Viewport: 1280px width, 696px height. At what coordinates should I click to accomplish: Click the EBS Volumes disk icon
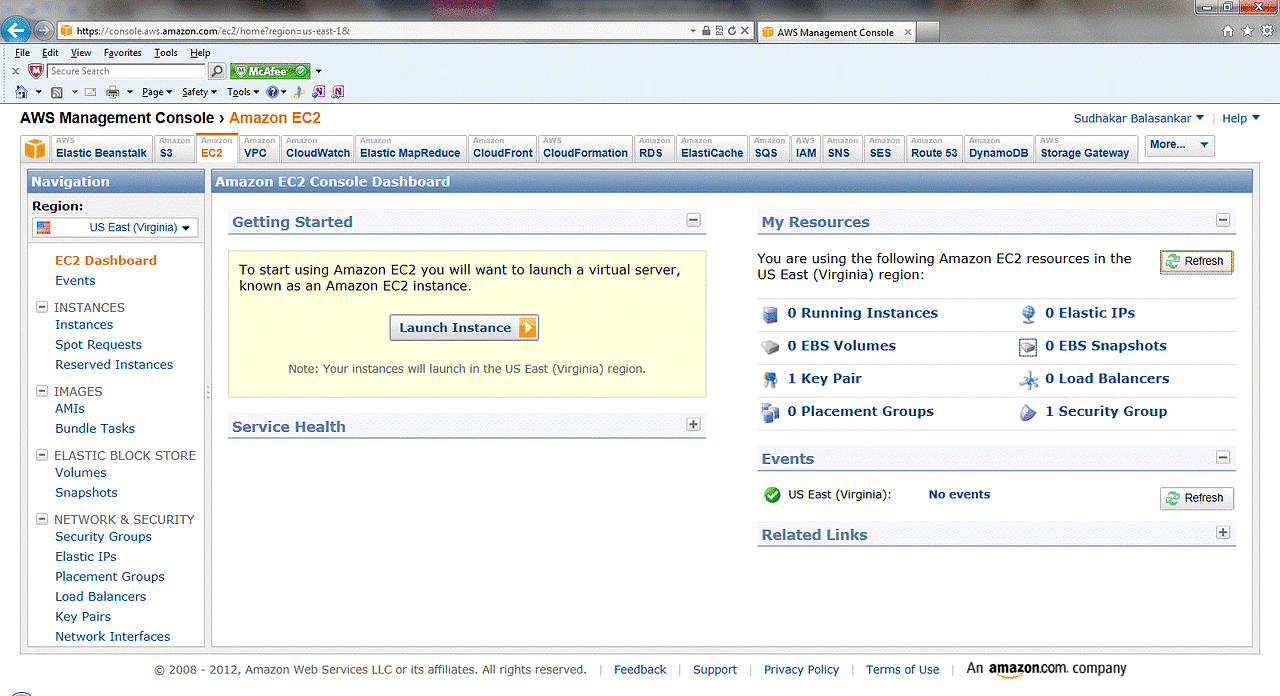770,347
